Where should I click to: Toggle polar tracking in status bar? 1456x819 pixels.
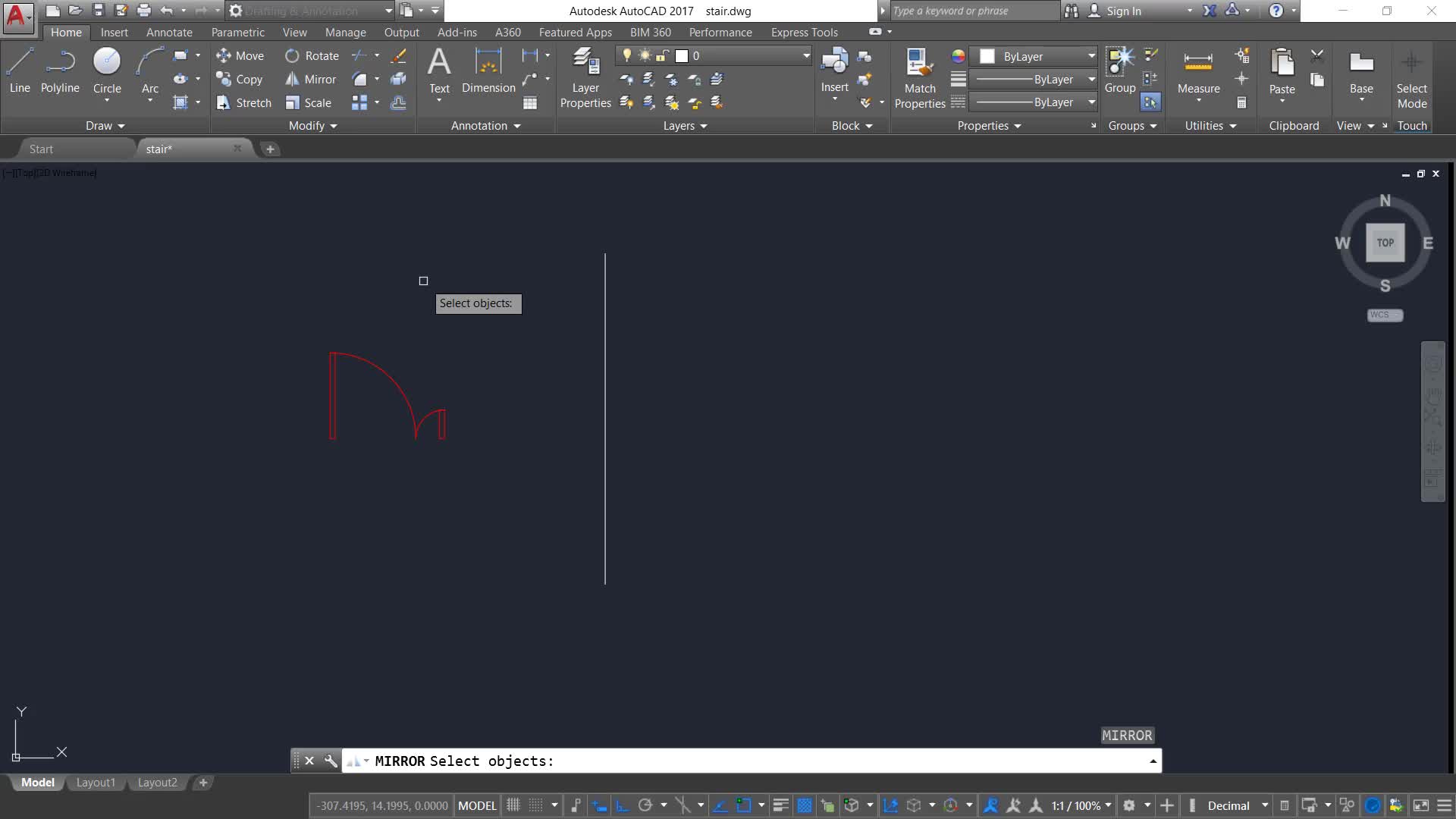(645, 805)
